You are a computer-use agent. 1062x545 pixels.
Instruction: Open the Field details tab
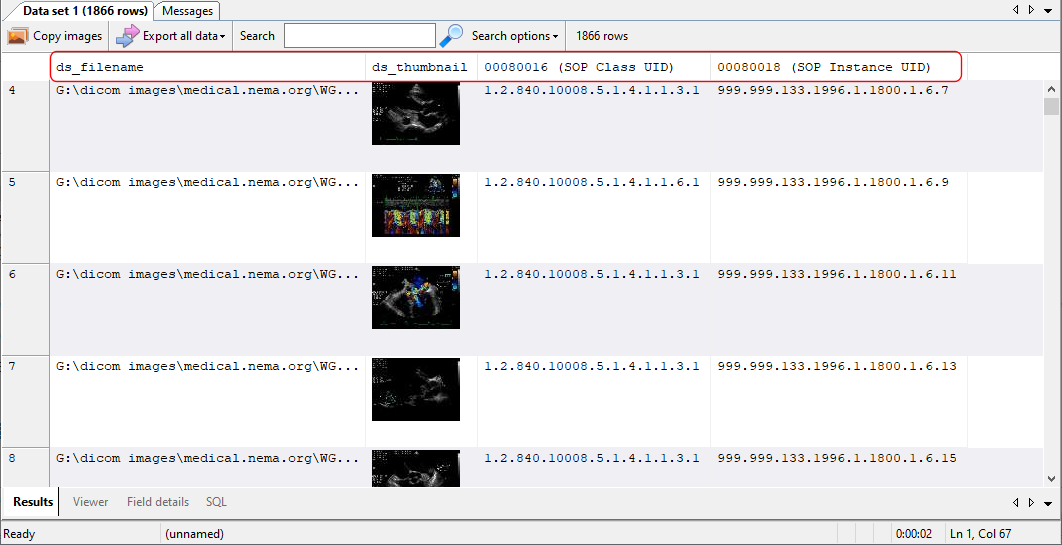pyautogui.click(x=158, y=502)
